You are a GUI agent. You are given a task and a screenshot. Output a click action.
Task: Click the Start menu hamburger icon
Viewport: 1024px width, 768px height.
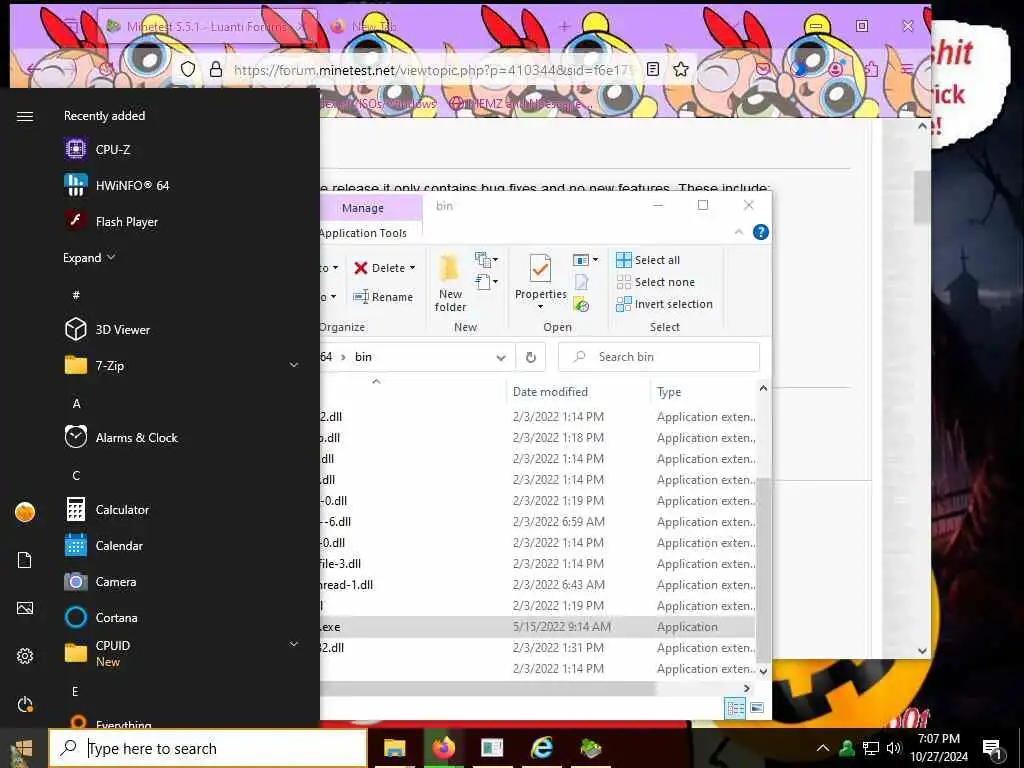[x=25, y=116]
